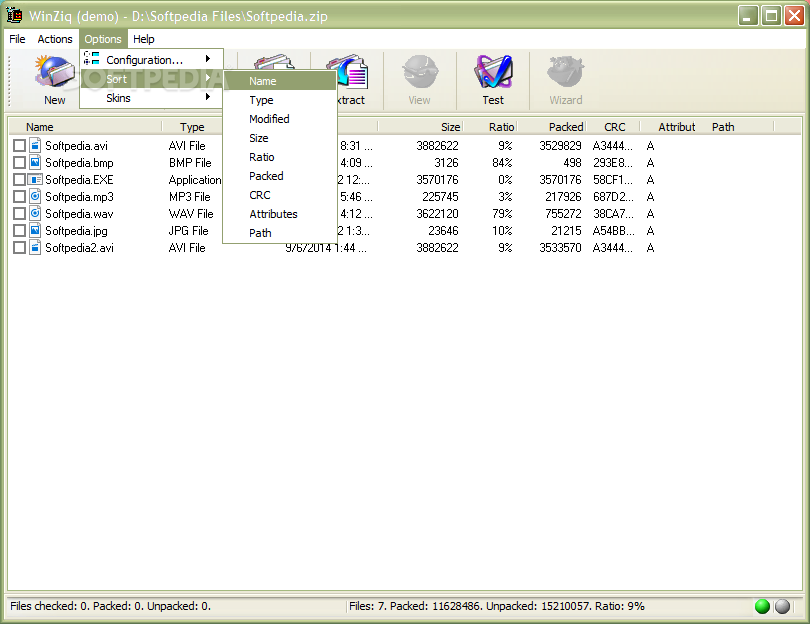810x624 pixels.
Task: Click size value 3622120
Action: pos(437,214)
